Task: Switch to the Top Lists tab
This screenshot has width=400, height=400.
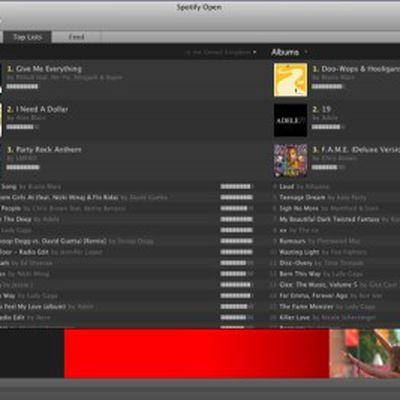Action: pyautogui.click(x=27, y=37)
